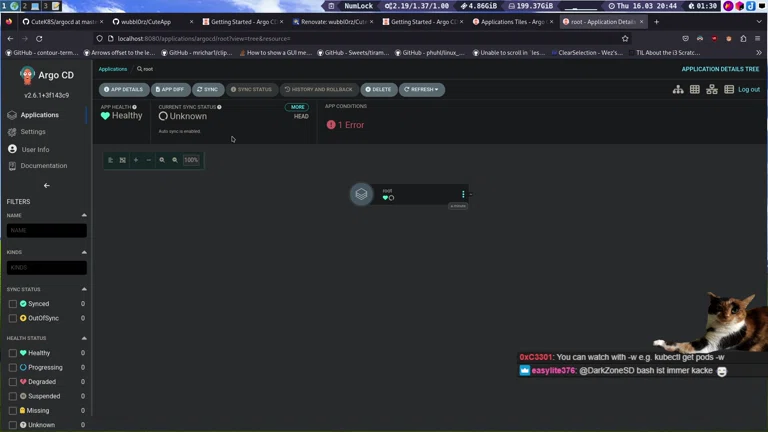
Task: Check the Healthy health status filter
Action: pyautogui.click(x=13, y=353)
